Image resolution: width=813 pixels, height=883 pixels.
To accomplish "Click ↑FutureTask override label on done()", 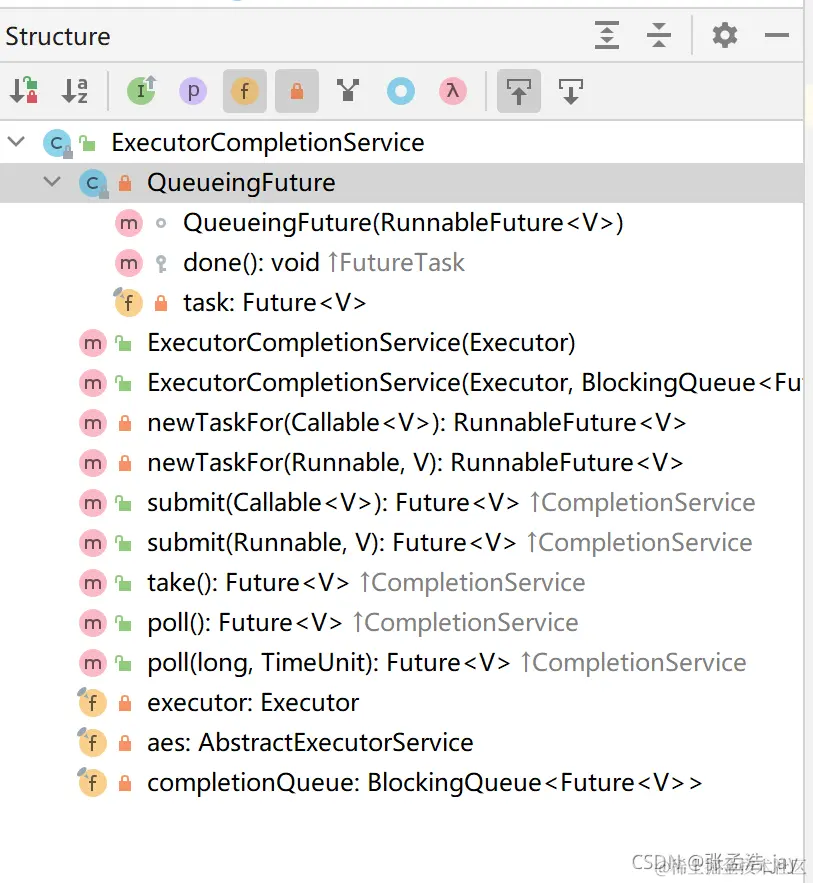I will [396, 262].
